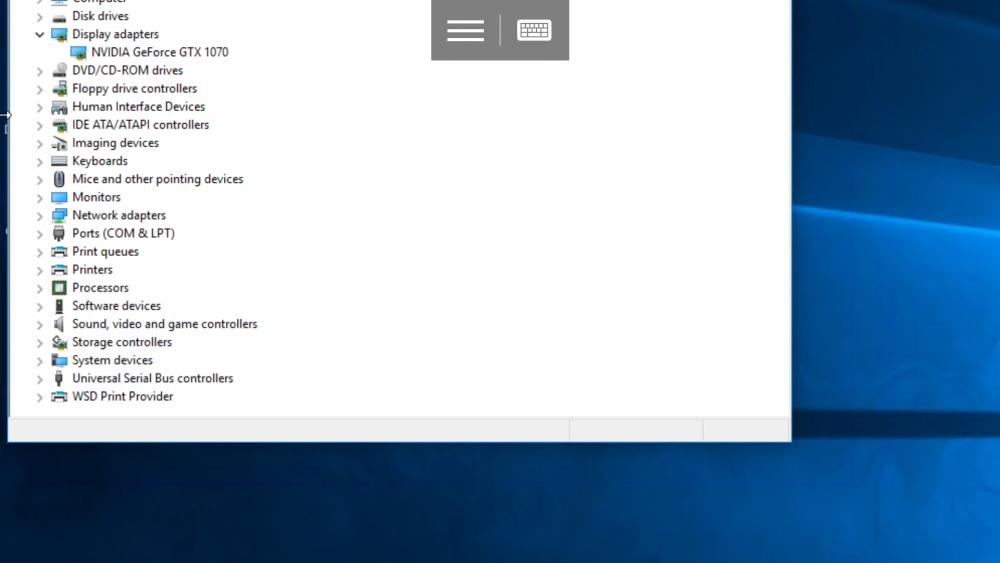Expand the Keyboards node
1000x563 pixels.
pyautogui.click(x=40, y=162)
